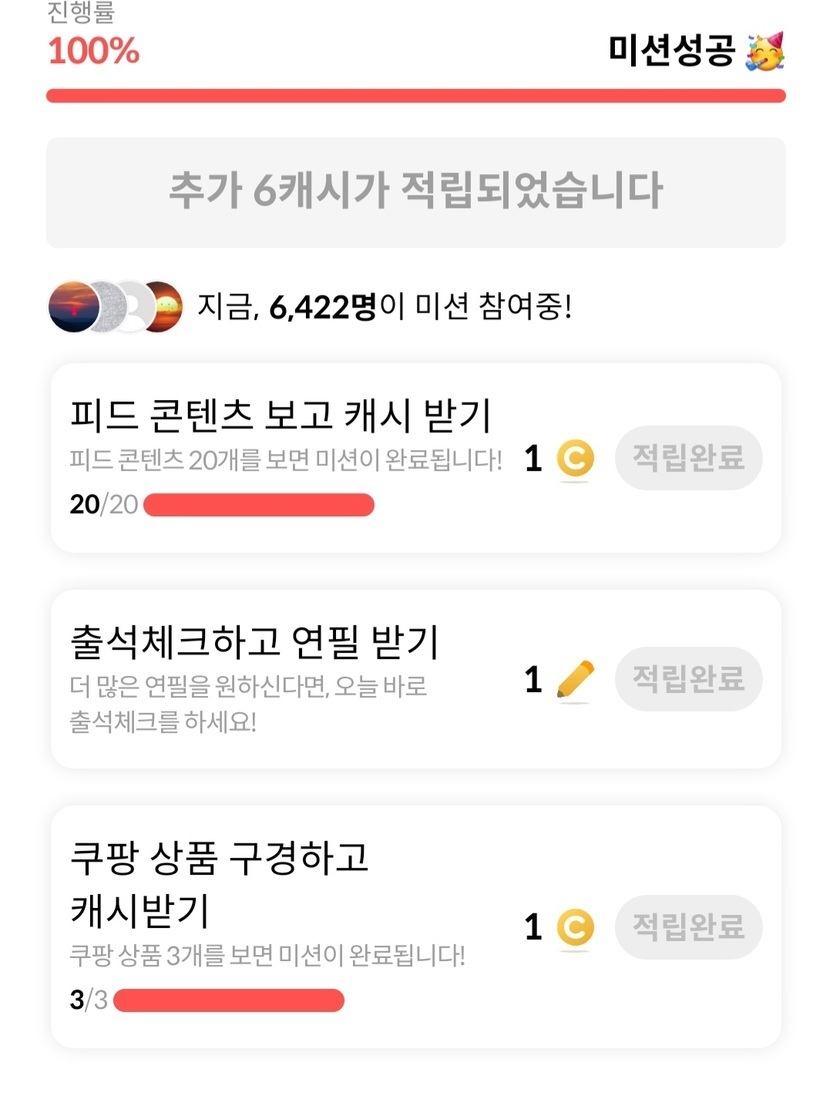Tap the pencil icon in the 출석체크 card

tap(575, 680)
